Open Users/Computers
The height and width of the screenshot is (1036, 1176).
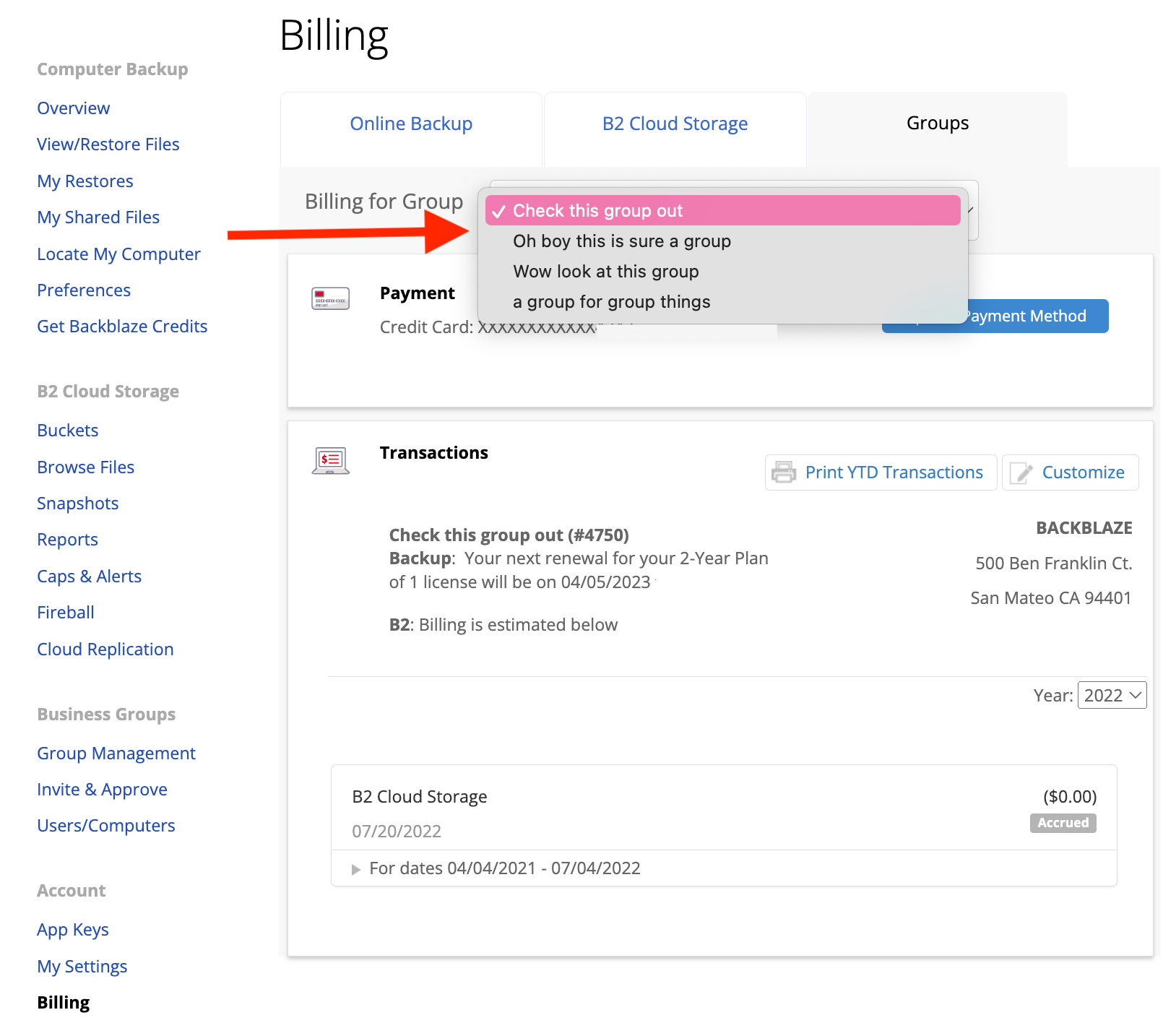pos(106,826)
